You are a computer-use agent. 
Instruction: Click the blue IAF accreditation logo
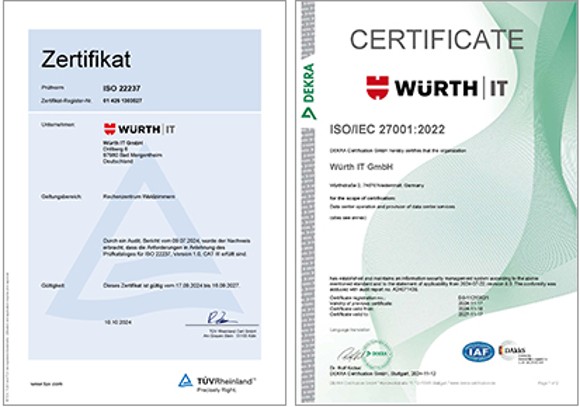click(478, 352)
